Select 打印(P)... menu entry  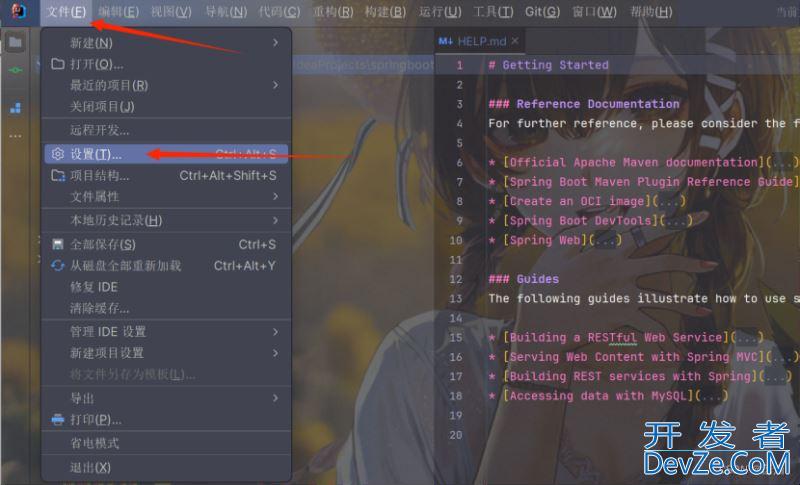click(x=166, y=420)
